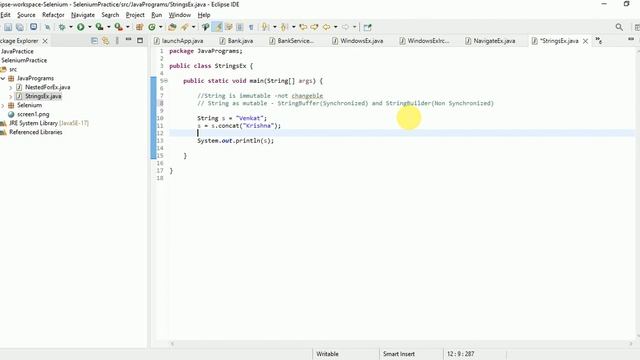The height and width of the screenshot is (360, 640).
Task: Switch to launchApp.java tab
Action: click(178, 41)
